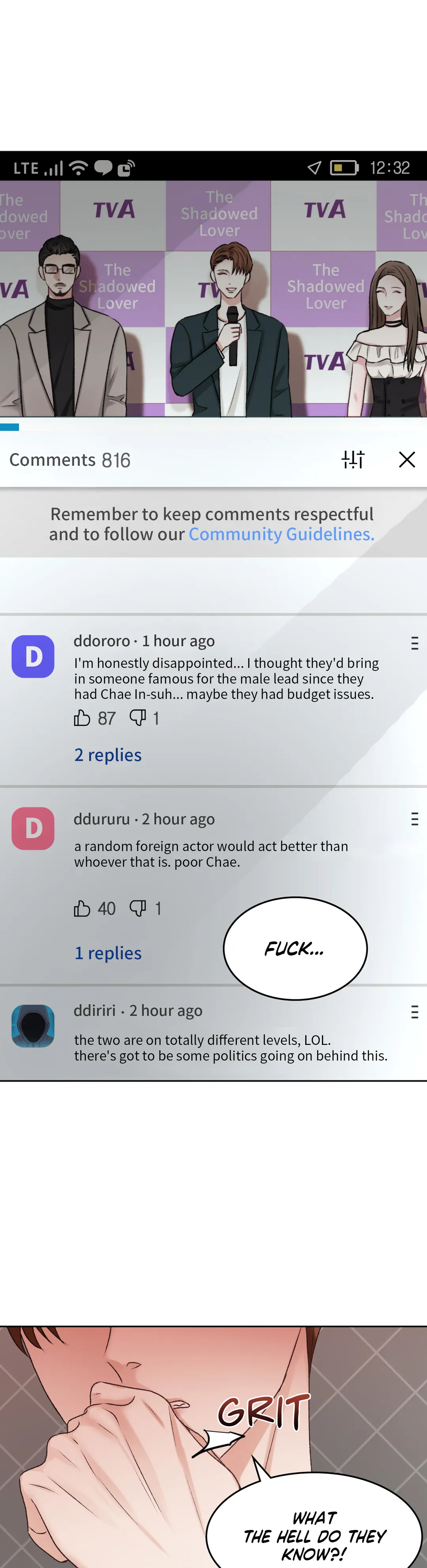Open the comment sort/filter settings icon
The image size is (427, 1568).
click(x=353, y=459)
